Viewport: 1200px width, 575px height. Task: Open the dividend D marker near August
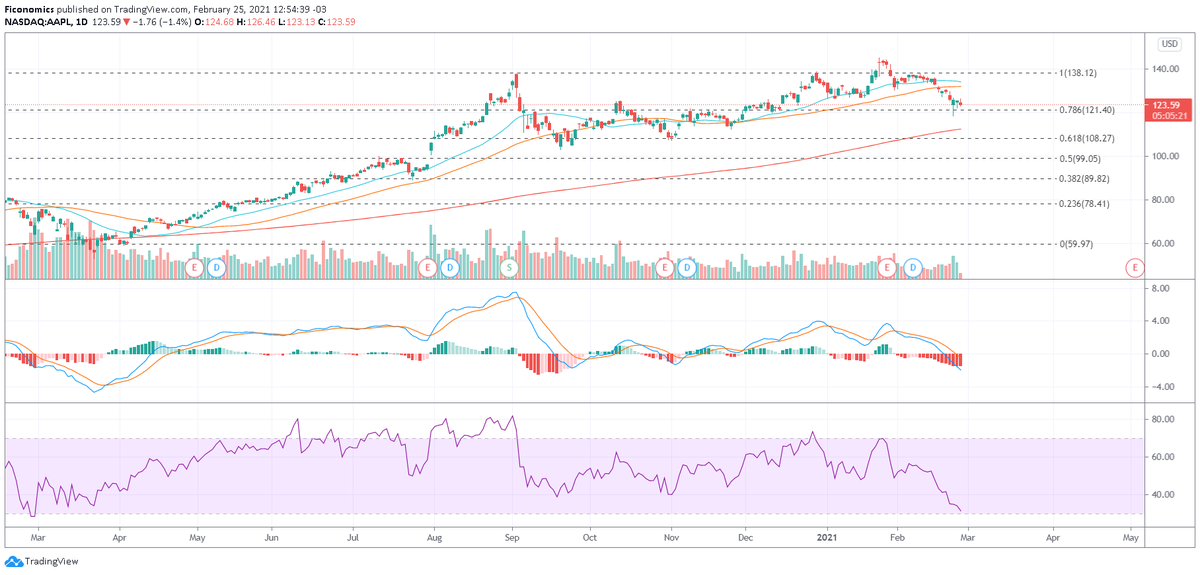click(x=450, y=267)
